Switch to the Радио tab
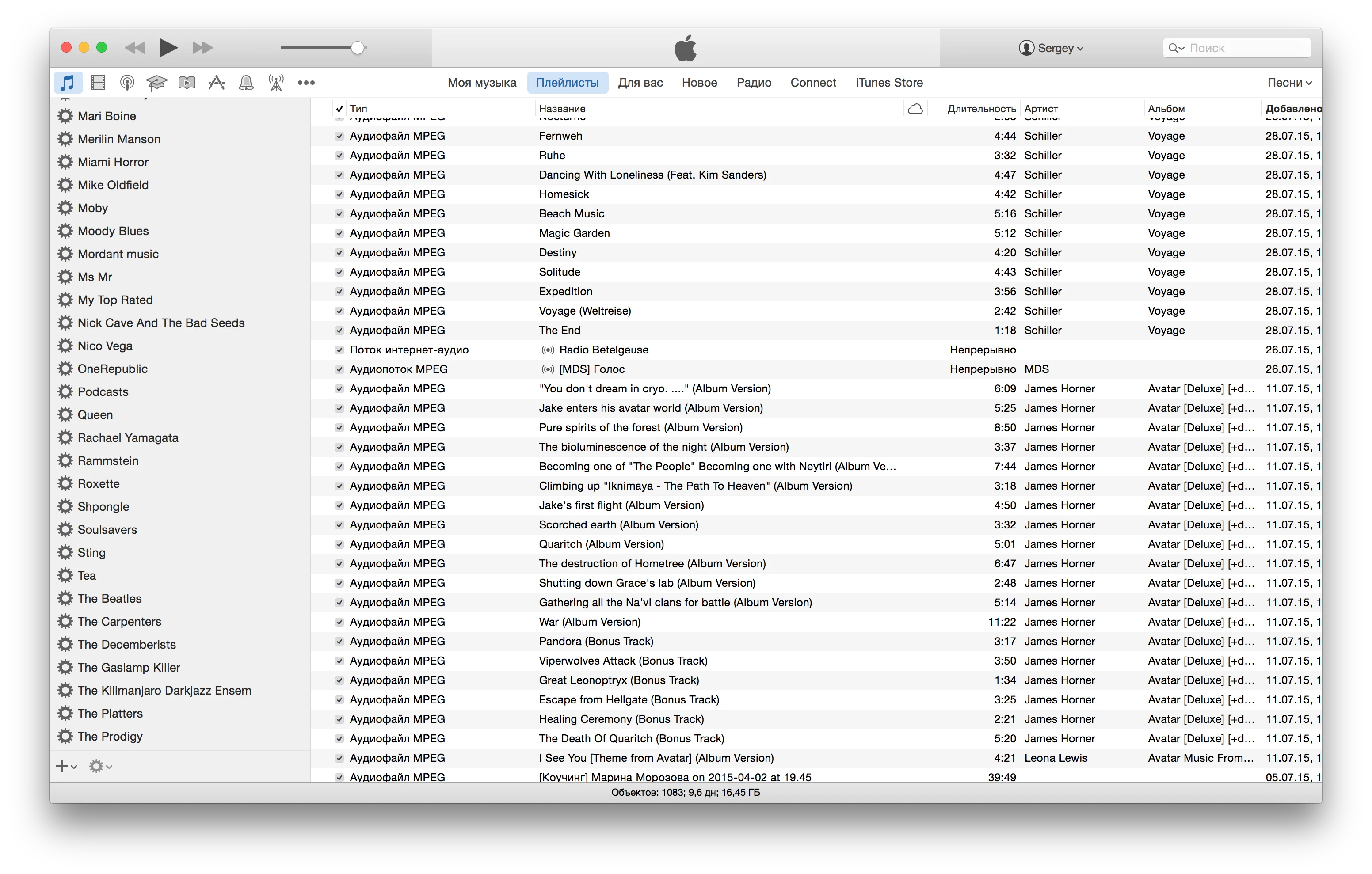Screen dimensions: 1372x874 pyautogui.click(x=753, y=83)
